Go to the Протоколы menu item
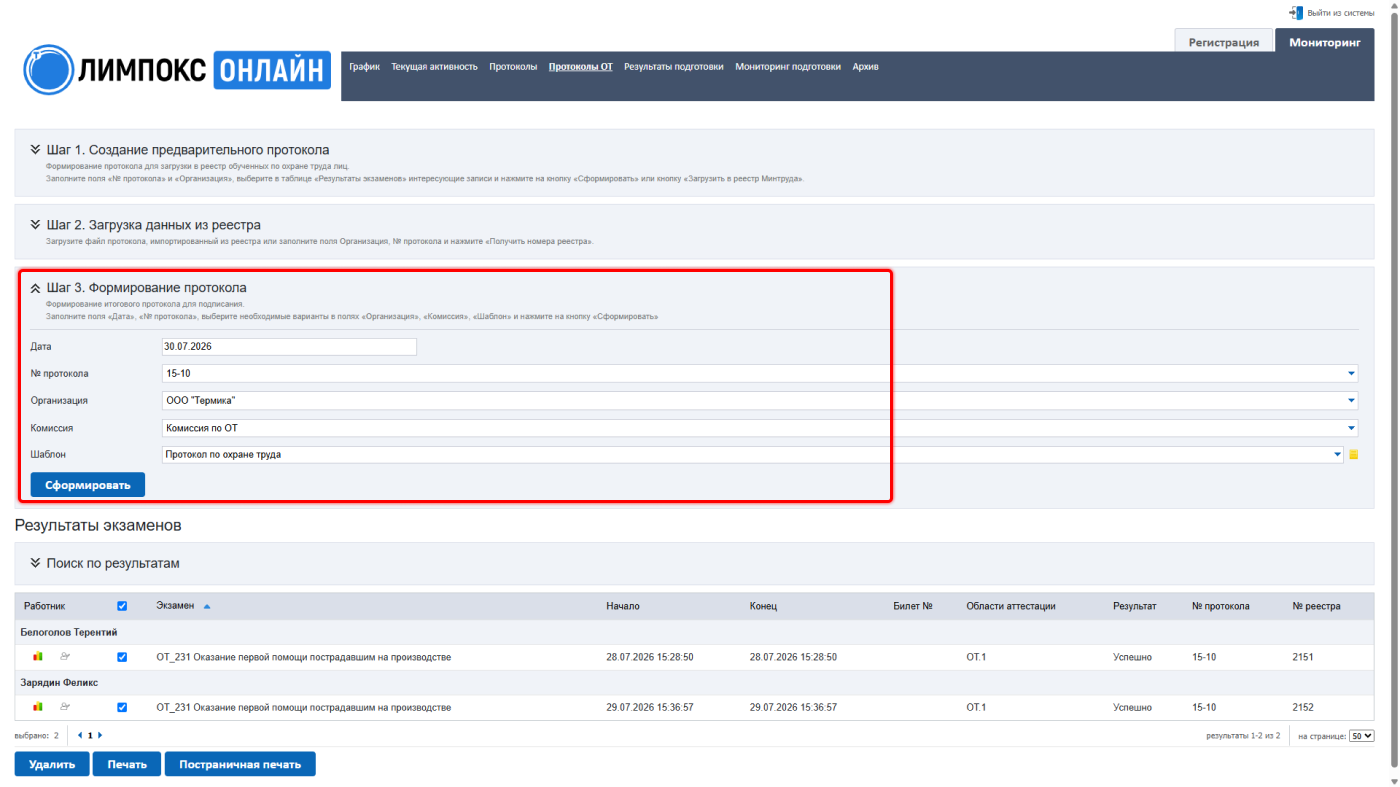 point(513,67)
